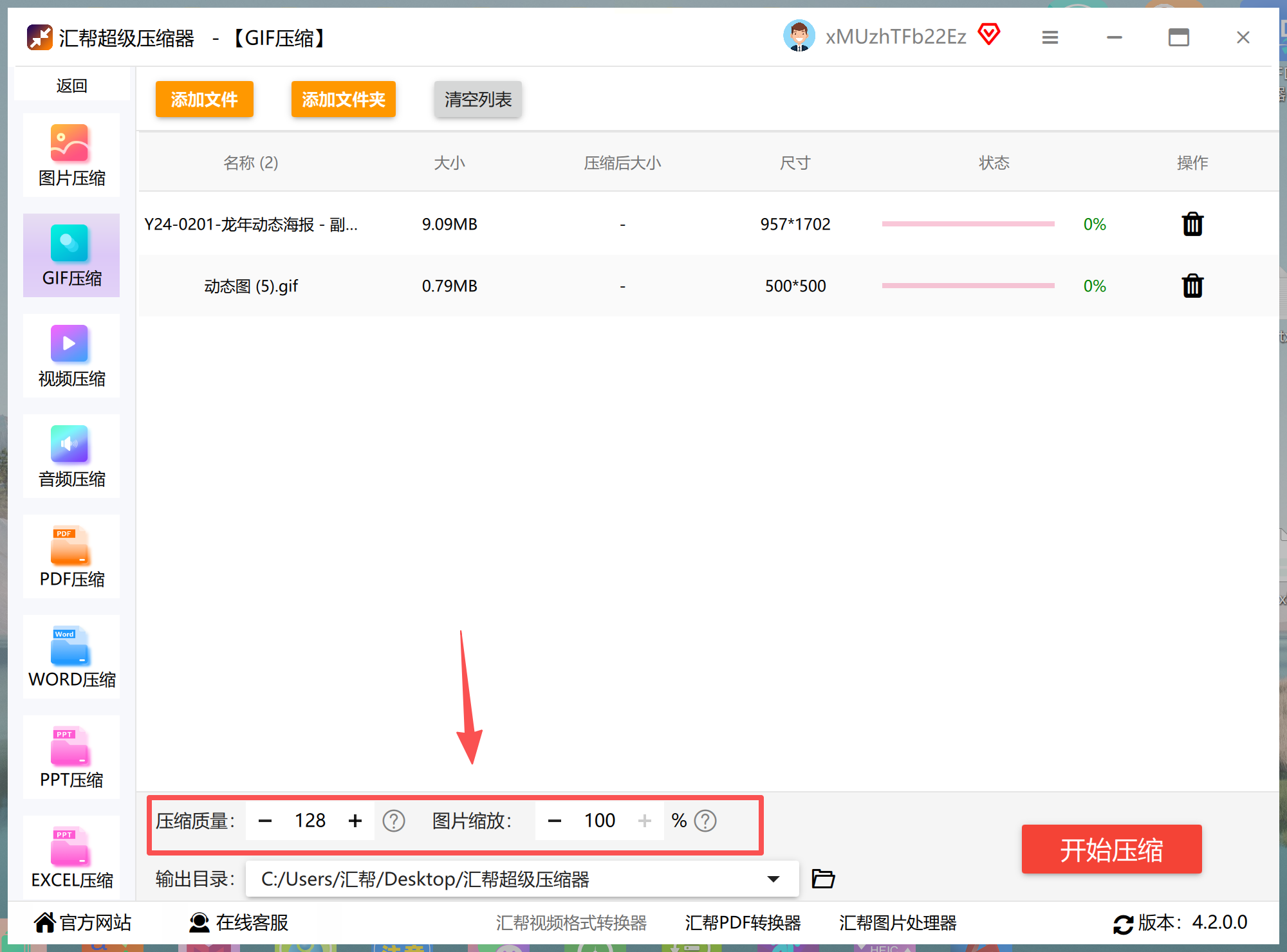Screen dimensions: 1287x952
Task: Open the hamburger menu in the title bar
Action: coord(1050,37)
